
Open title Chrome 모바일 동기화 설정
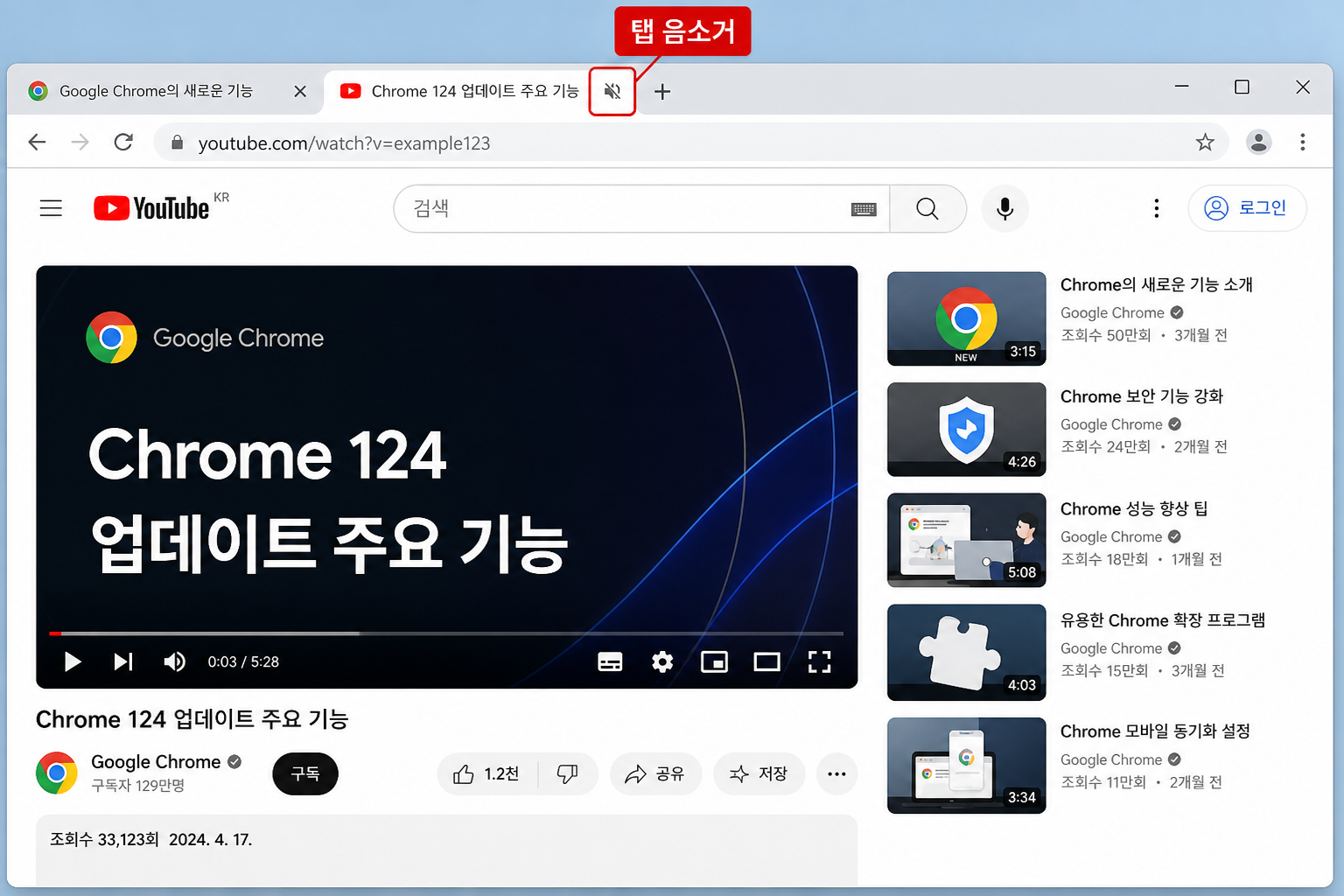click(1155, 731)
